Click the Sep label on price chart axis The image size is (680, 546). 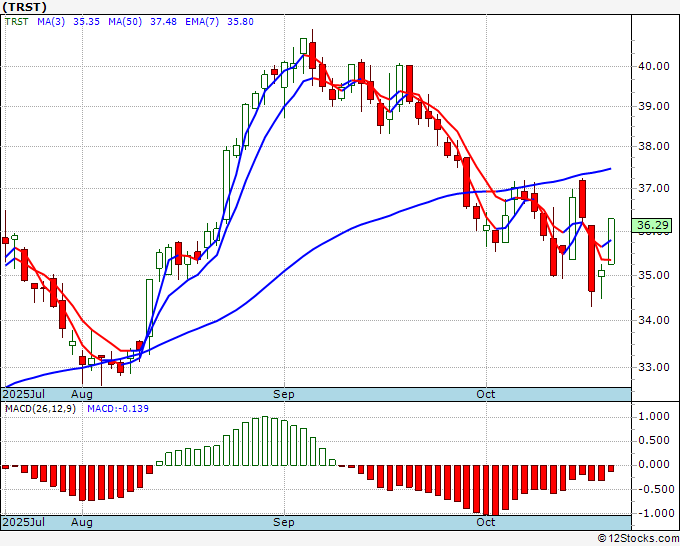pyautogui.click(x=284, y=394)
